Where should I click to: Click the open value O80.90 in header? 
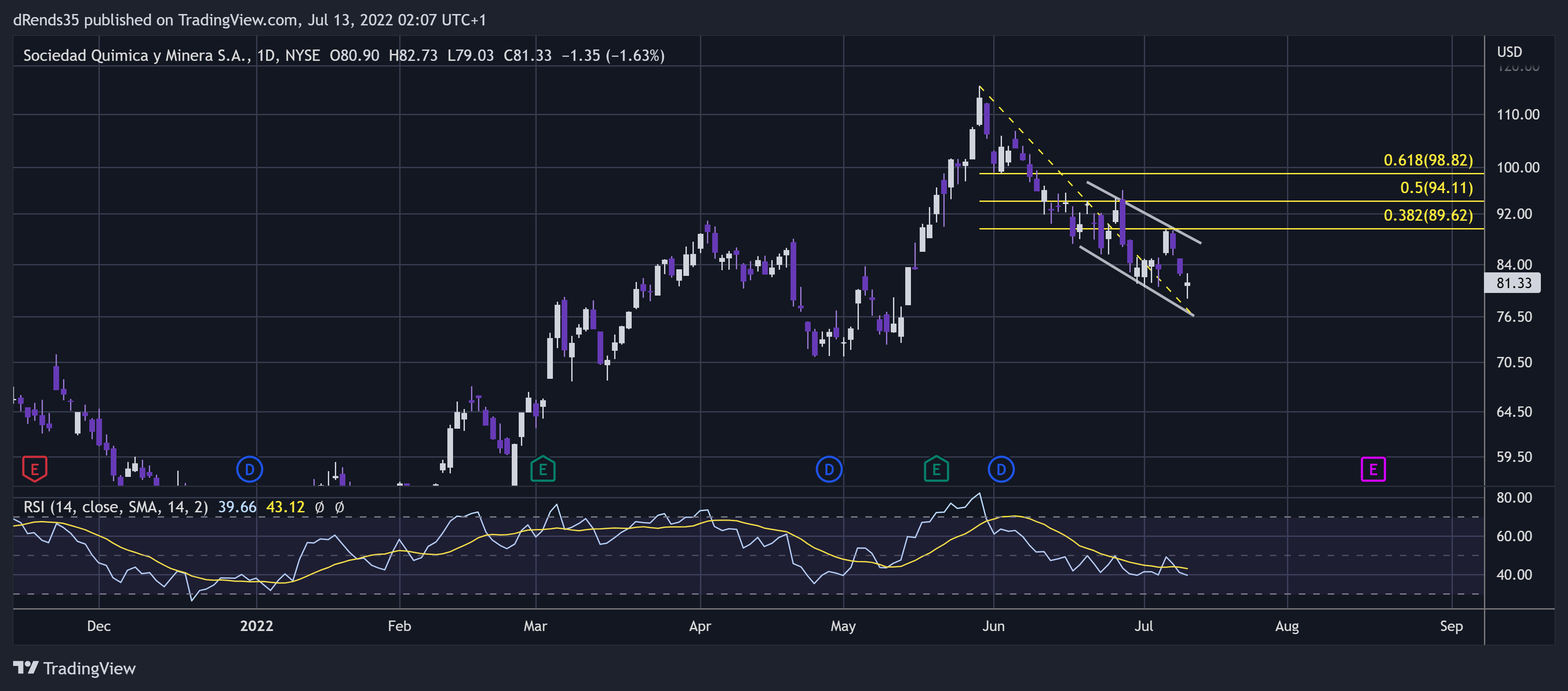tap(354, 56)
